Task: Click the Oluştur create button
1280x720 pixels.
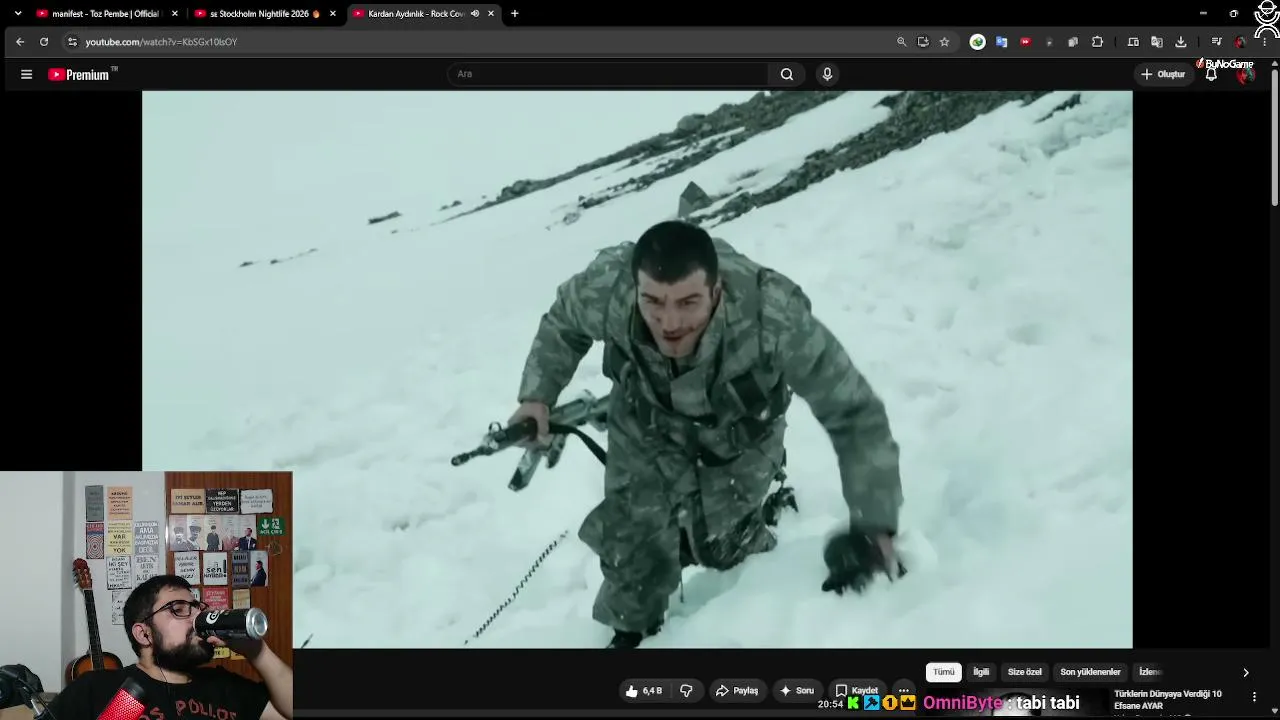Action: [1163, 74]
